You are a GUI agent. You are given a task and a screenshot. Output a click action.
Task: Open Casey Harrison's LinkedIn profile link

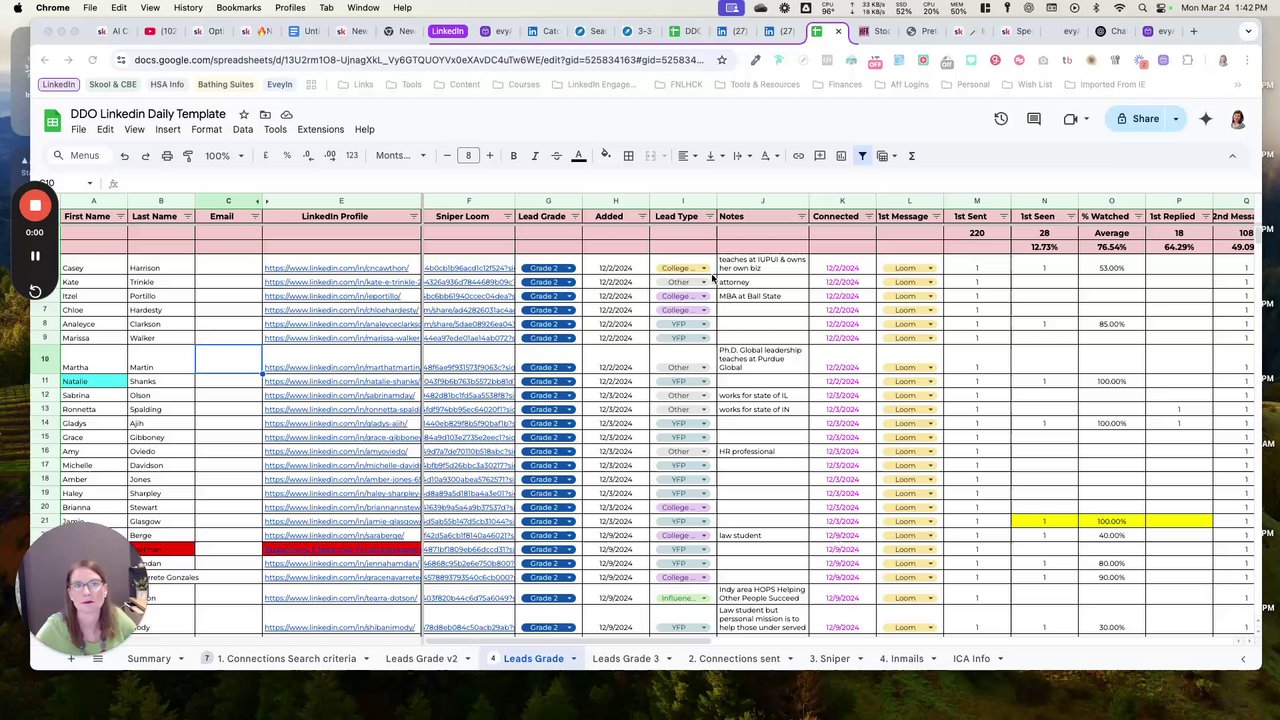coord(336,268)
